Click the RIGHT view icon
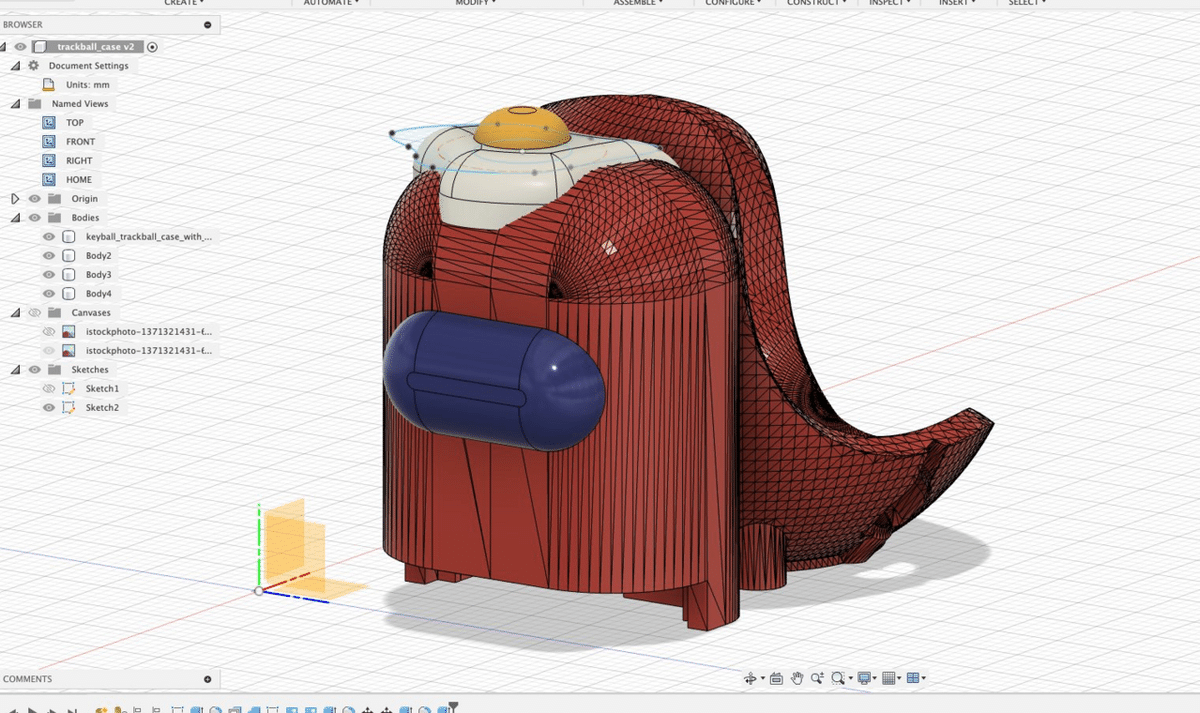The width and height of the screenshot is (1200, 713). tap(49, 161)
